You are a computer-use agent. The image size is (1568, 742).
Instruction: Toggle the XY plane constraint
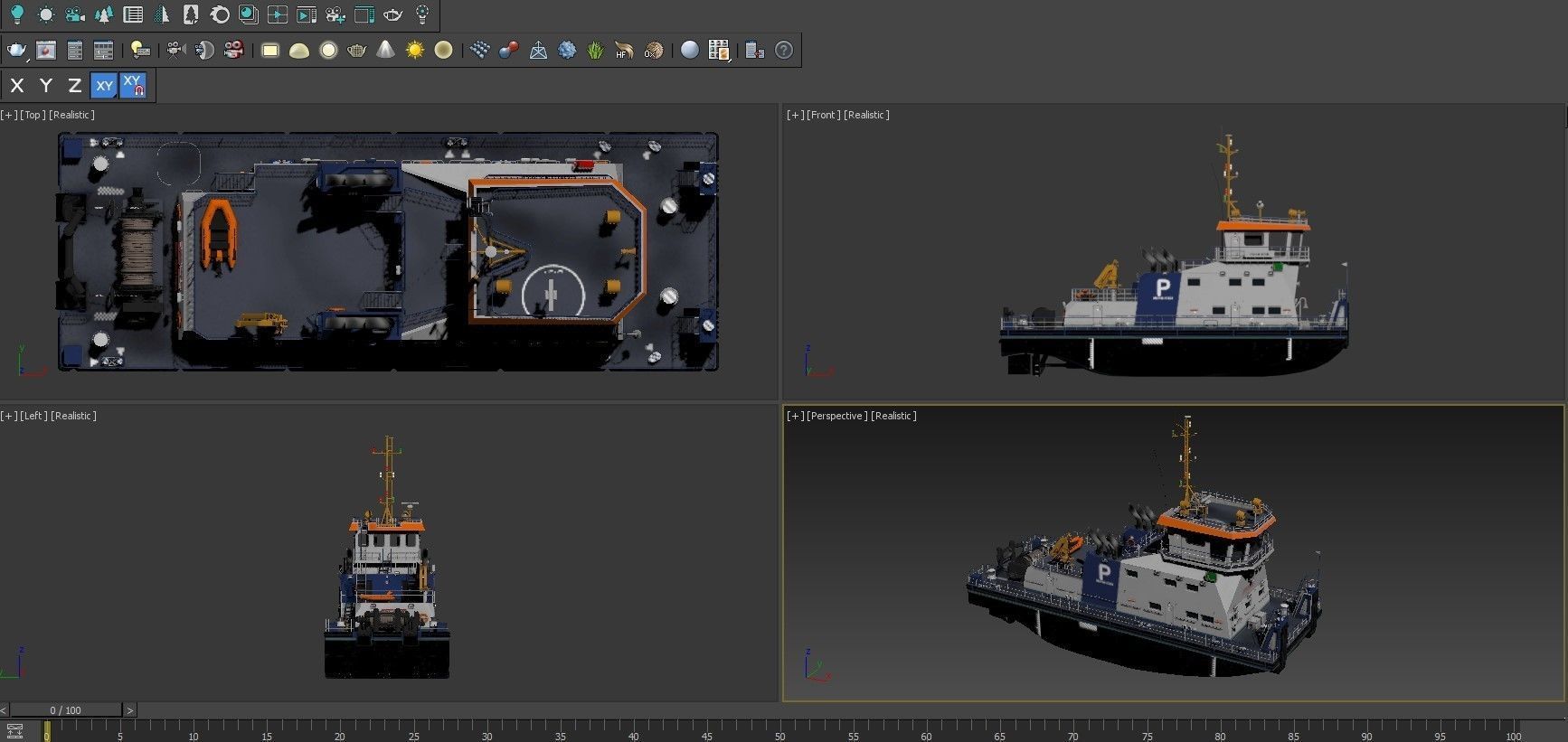click(104, 86)
